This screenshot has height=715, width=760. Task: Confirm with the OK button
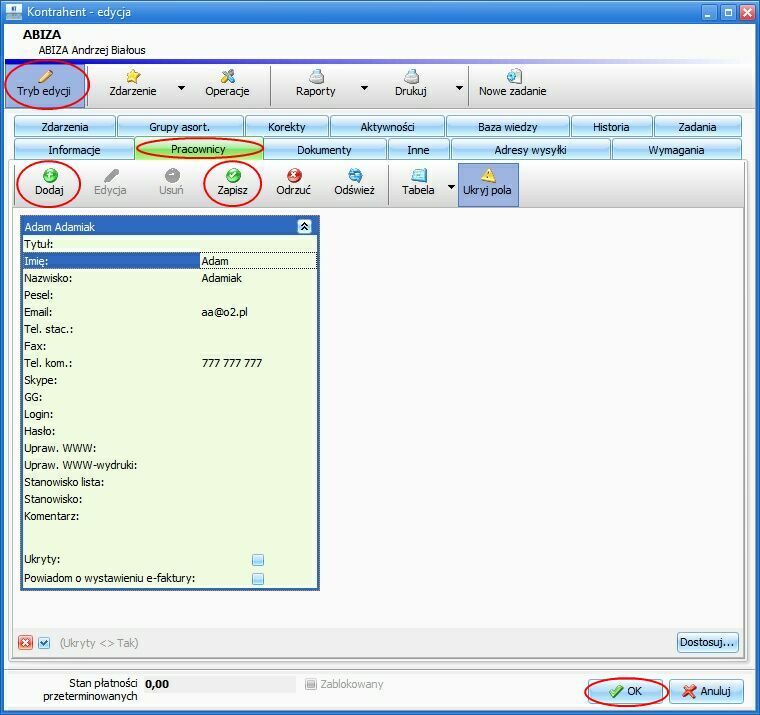[625, 691]
